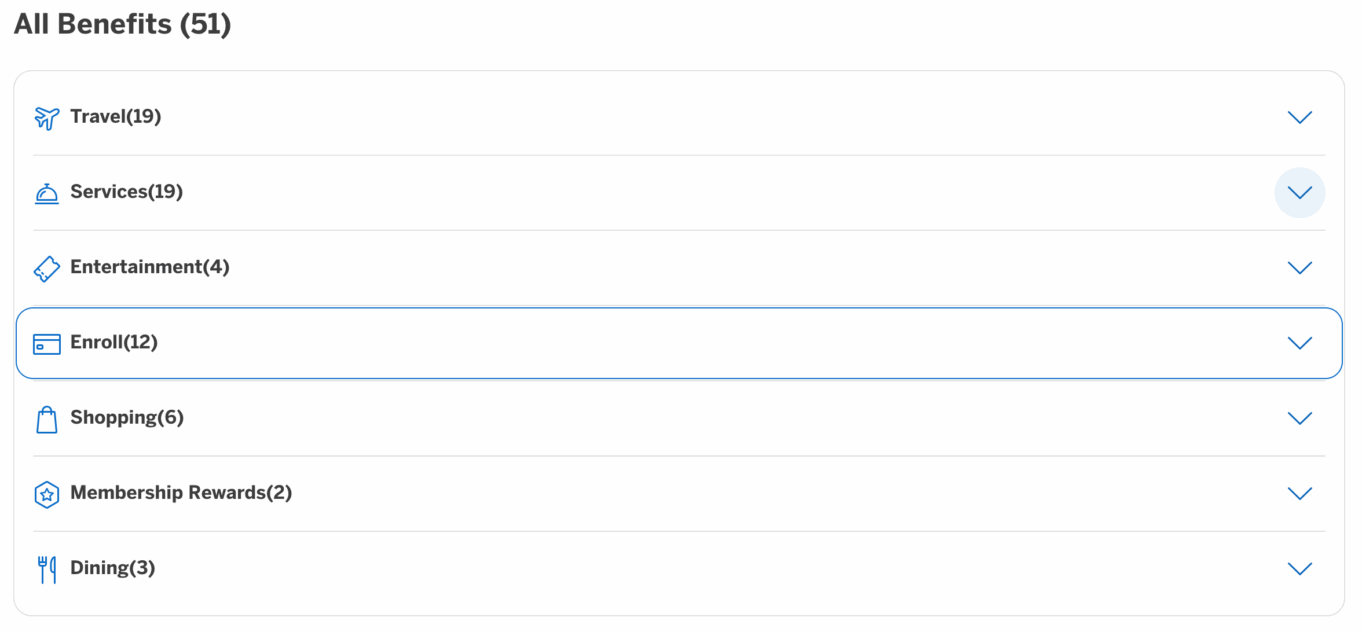1362x632 pixels.
Task: Select the Services(19) category label
Action: click(127, 192)
